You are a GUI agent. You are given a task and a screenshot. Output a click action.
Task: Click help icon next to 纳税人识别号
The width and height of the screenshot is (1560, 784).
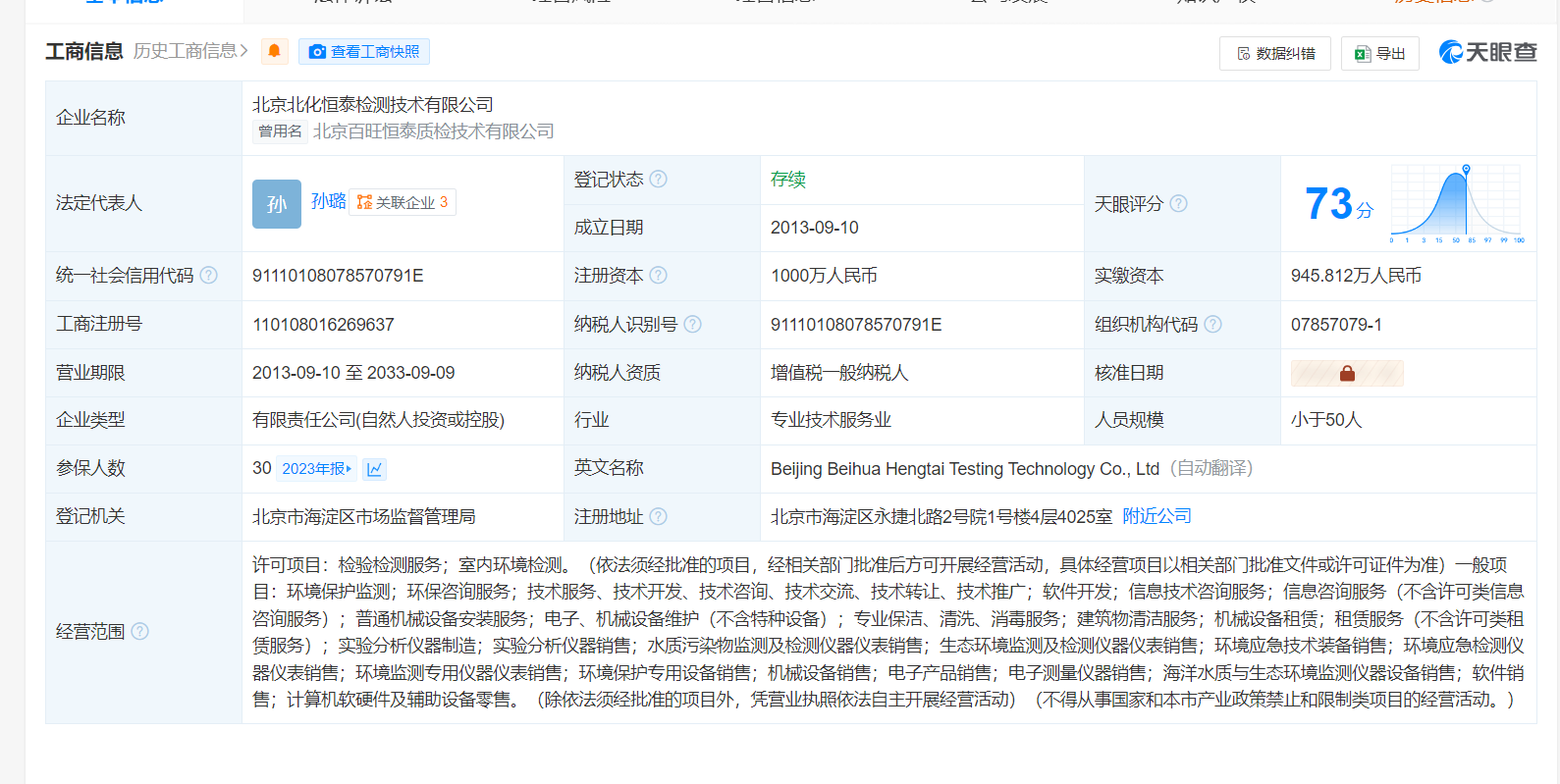click(693, 324)
